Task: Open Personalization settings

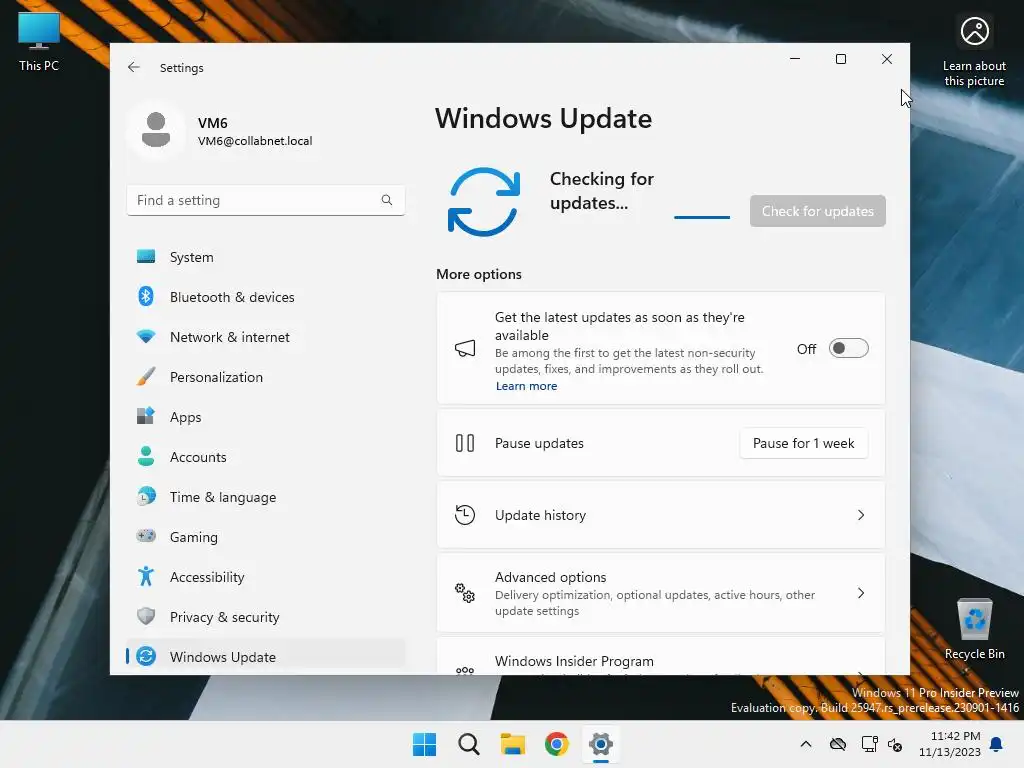Action: pyautogui.click(x=266, y=377)
